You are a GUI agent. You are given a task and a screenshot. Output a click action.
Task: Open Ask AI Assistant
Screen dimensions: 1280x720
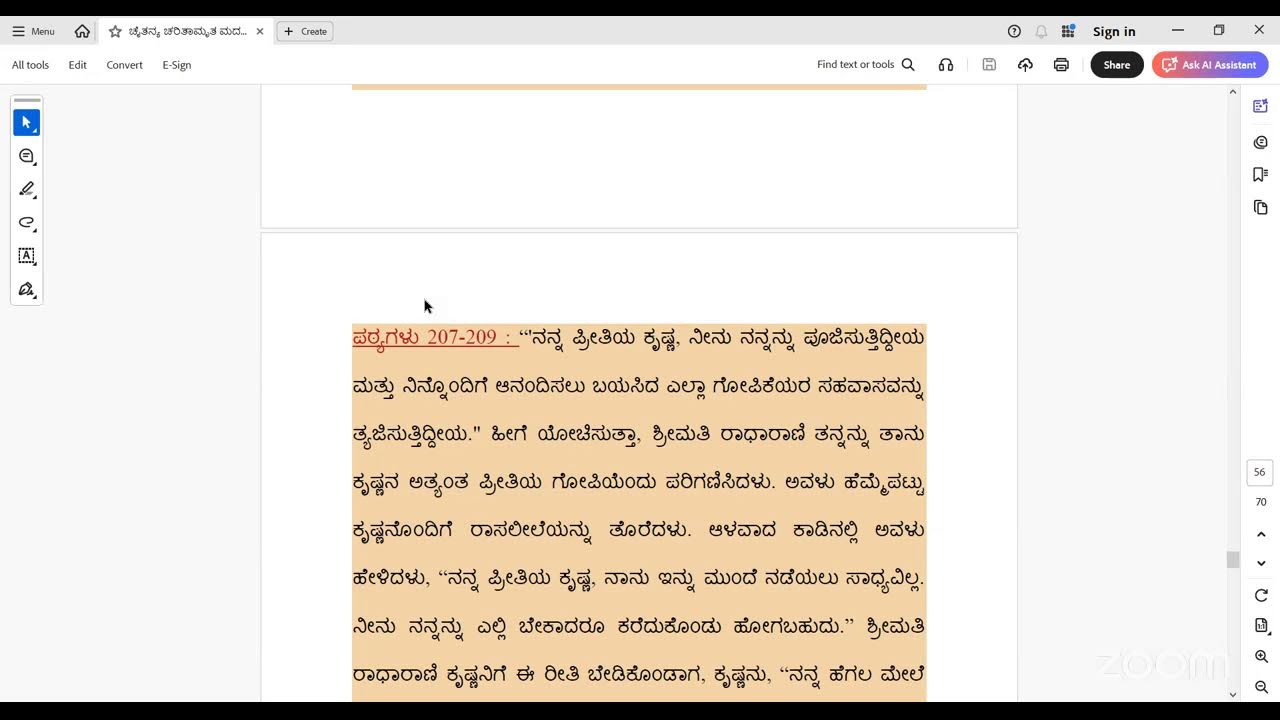(1210, 65)
